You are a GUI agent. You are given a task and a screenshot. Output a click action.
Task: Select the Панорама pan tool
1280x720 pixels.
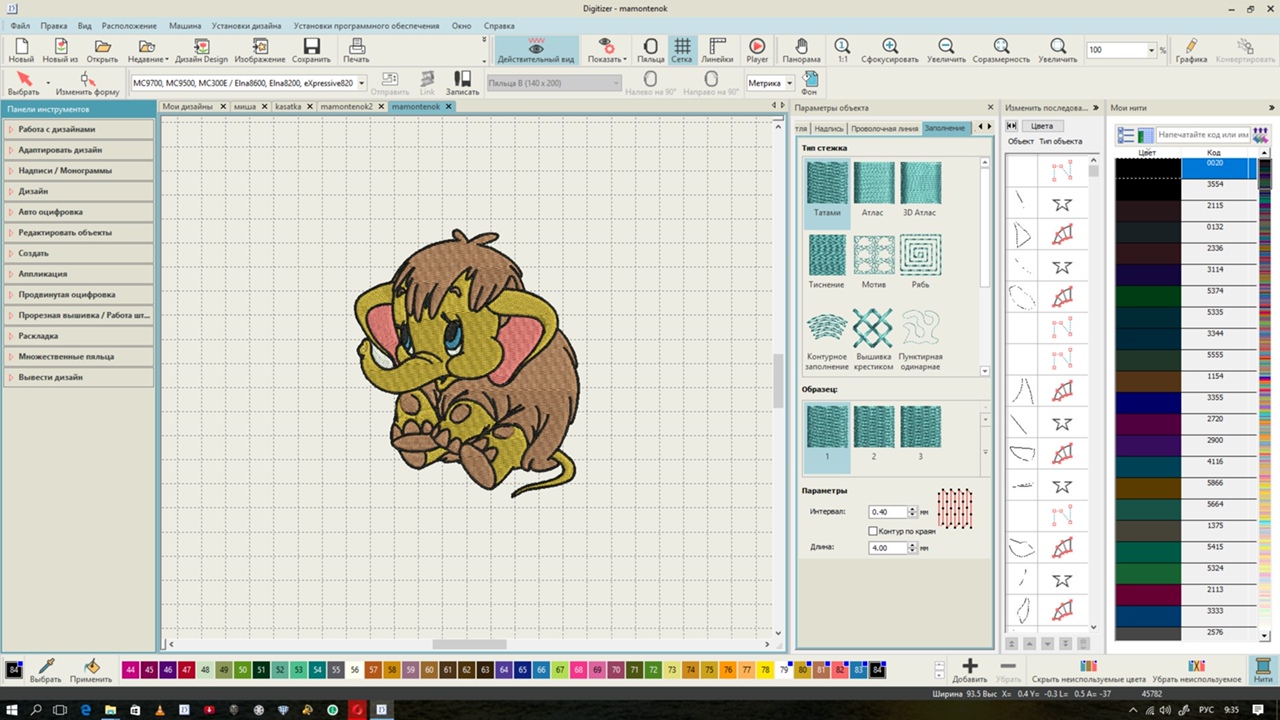(x=801, y=50)
